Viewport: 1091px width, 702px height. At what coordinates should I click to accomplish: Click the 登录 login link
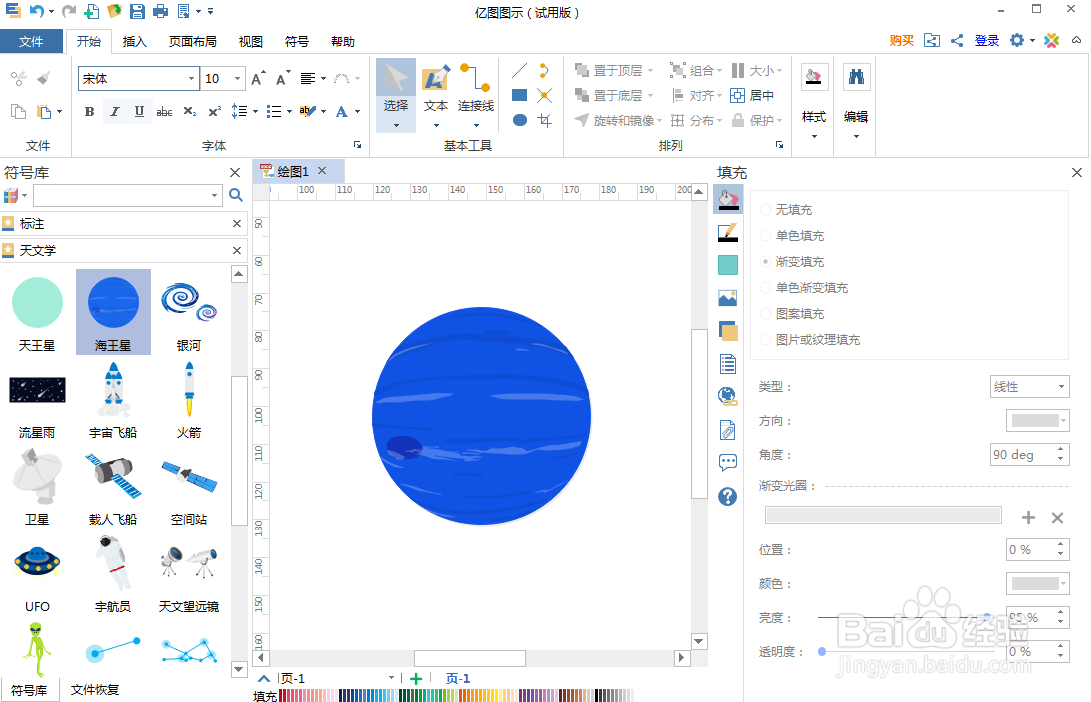coord(987,40)
